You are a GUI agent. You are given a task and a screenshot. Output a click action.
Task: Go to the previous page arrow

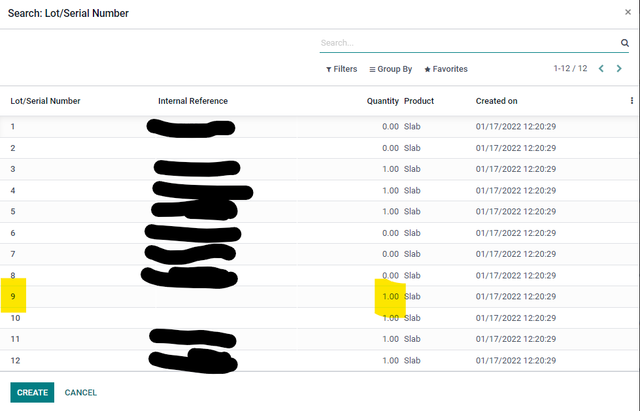(x=601, y=69)
